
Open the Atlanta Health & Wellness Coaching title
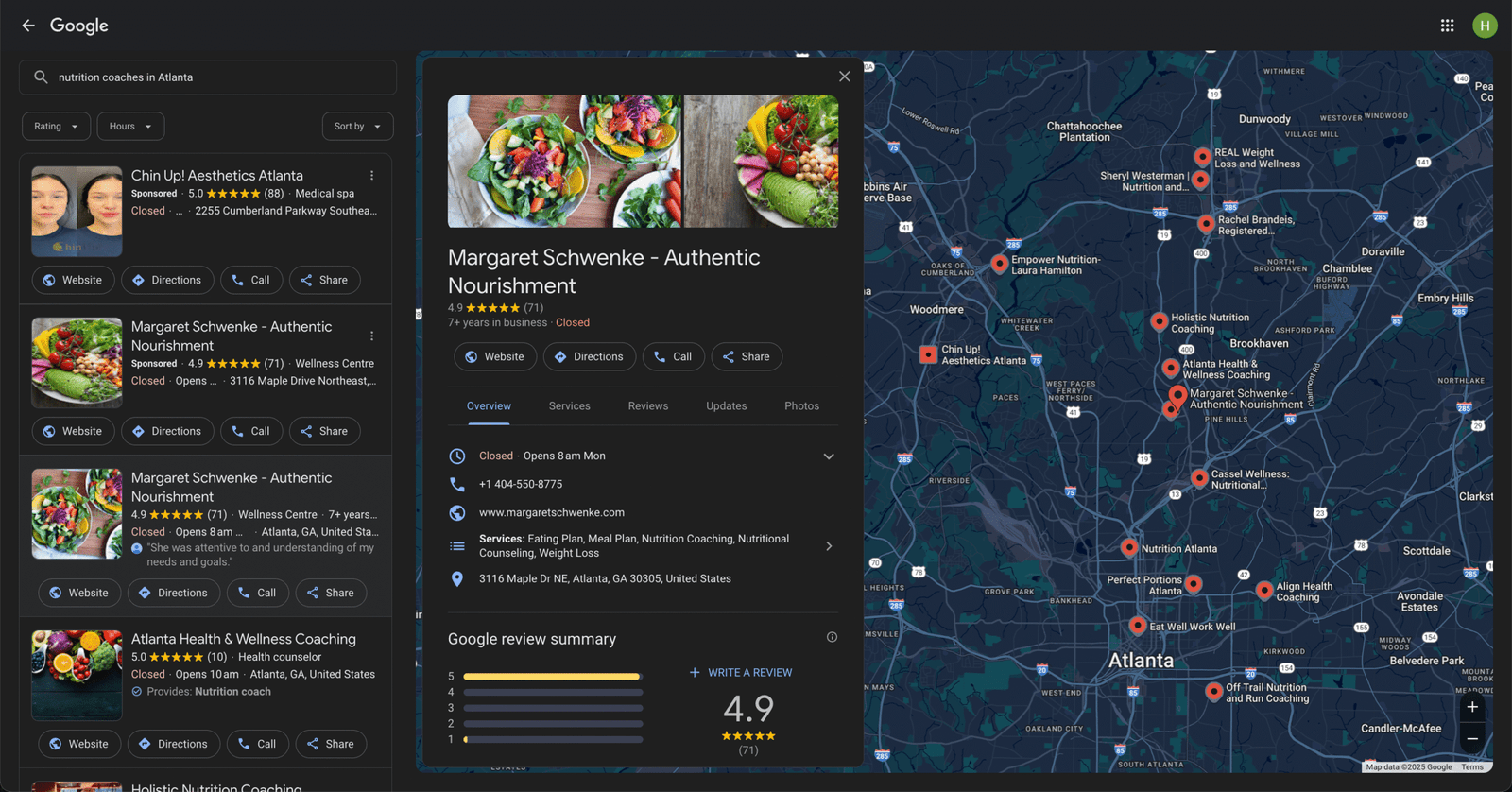[x=244, y=640]
